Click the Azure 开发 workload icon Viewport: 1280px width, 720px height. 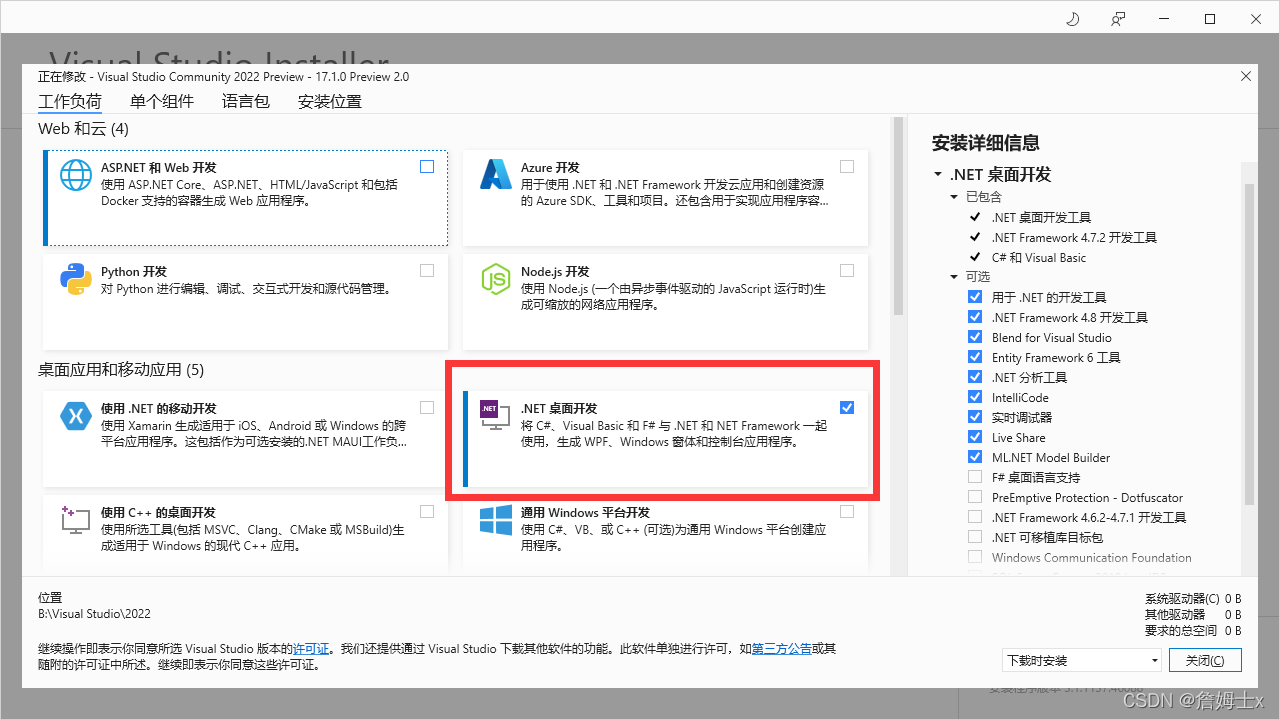495,173
